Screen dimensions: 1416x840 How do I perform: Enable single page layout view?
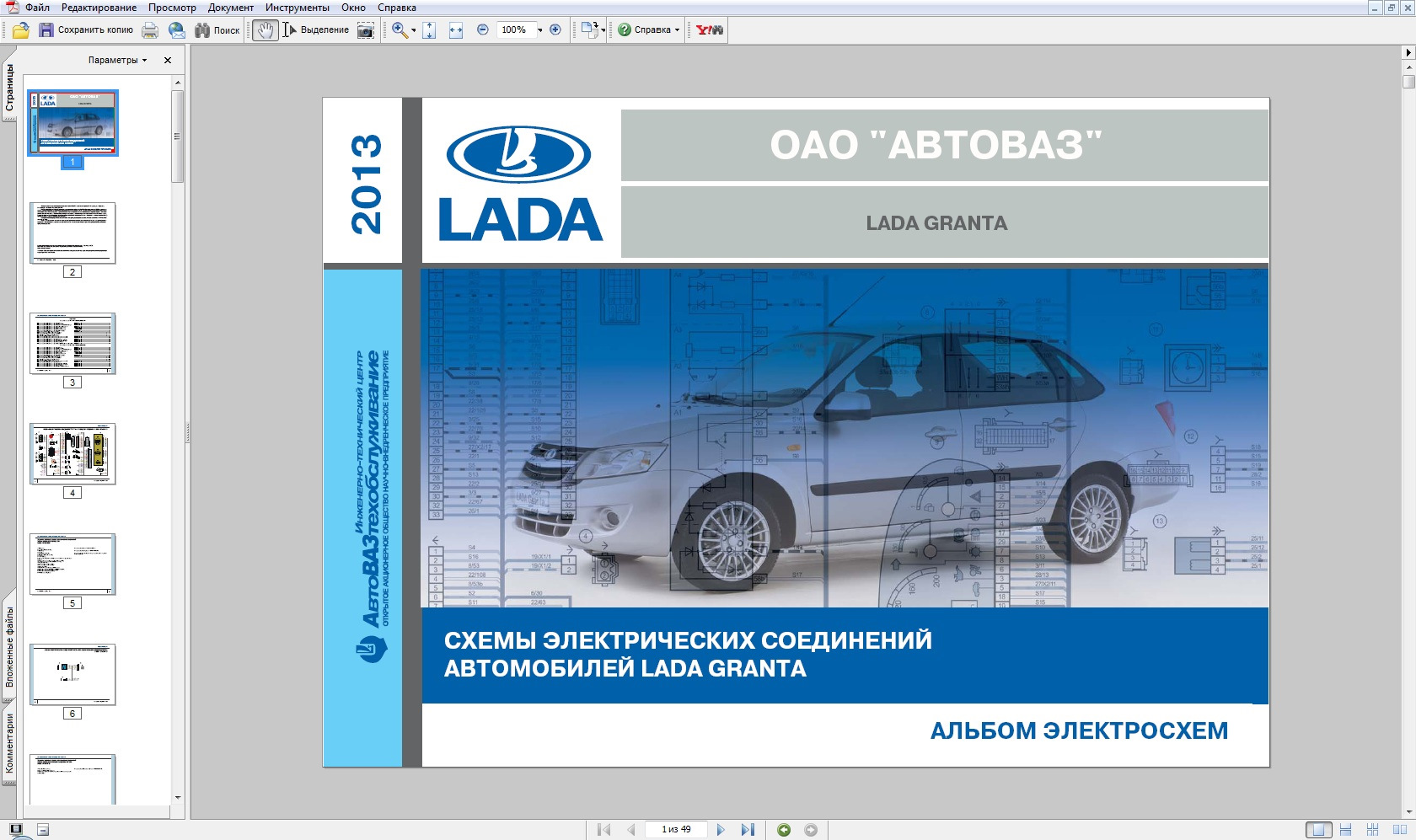point(1319,830)
